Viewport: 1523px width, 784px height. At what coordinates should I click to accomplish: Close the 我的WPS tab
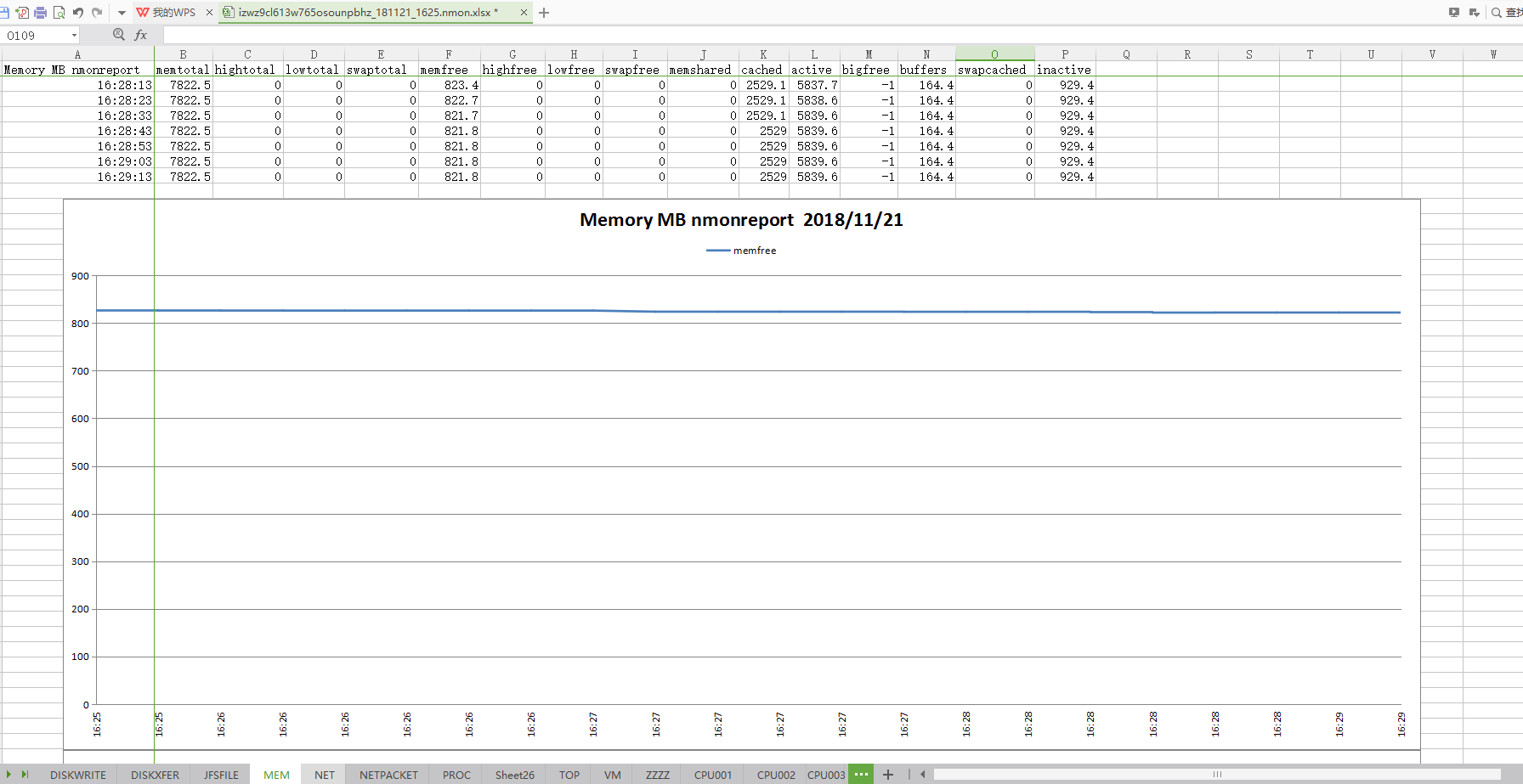pos(209,12)
